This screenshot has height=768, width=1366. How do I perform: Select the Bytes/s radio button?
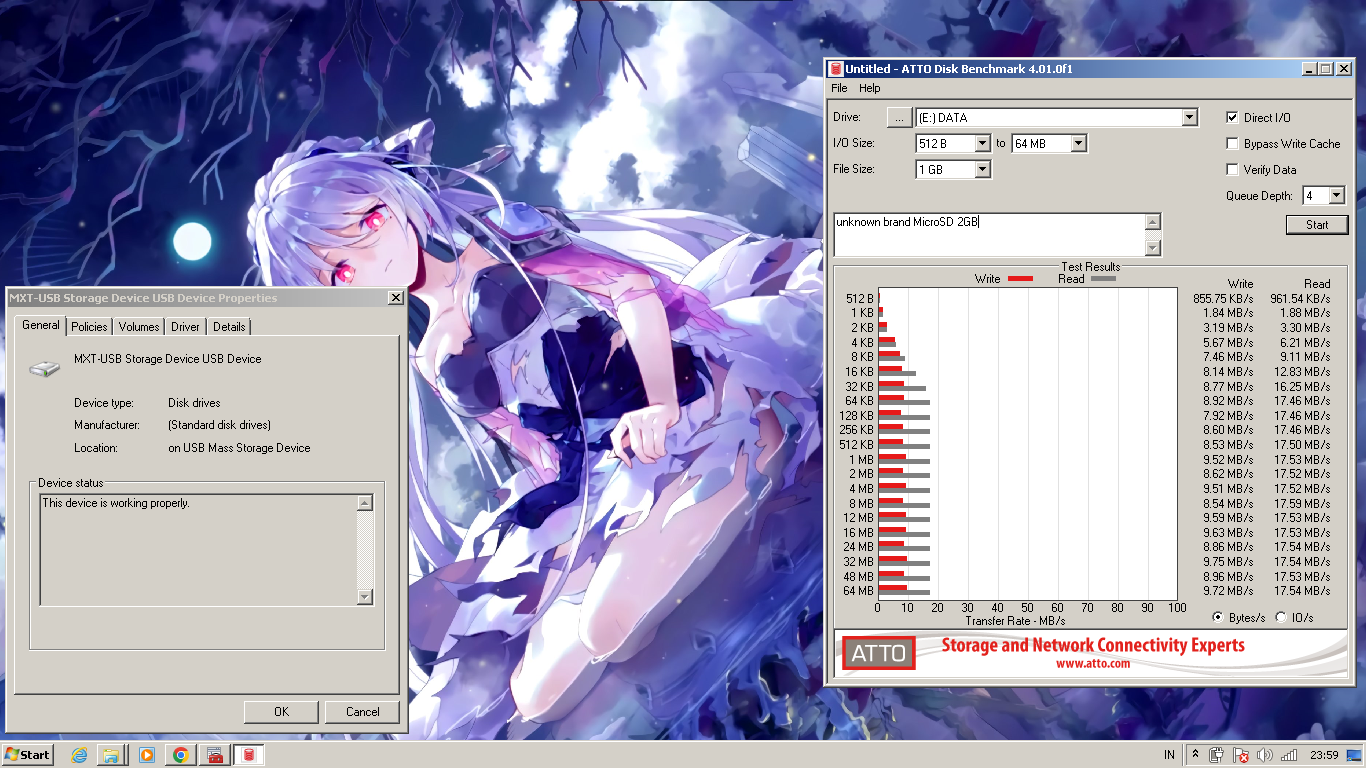click(x=1217, y=617)
